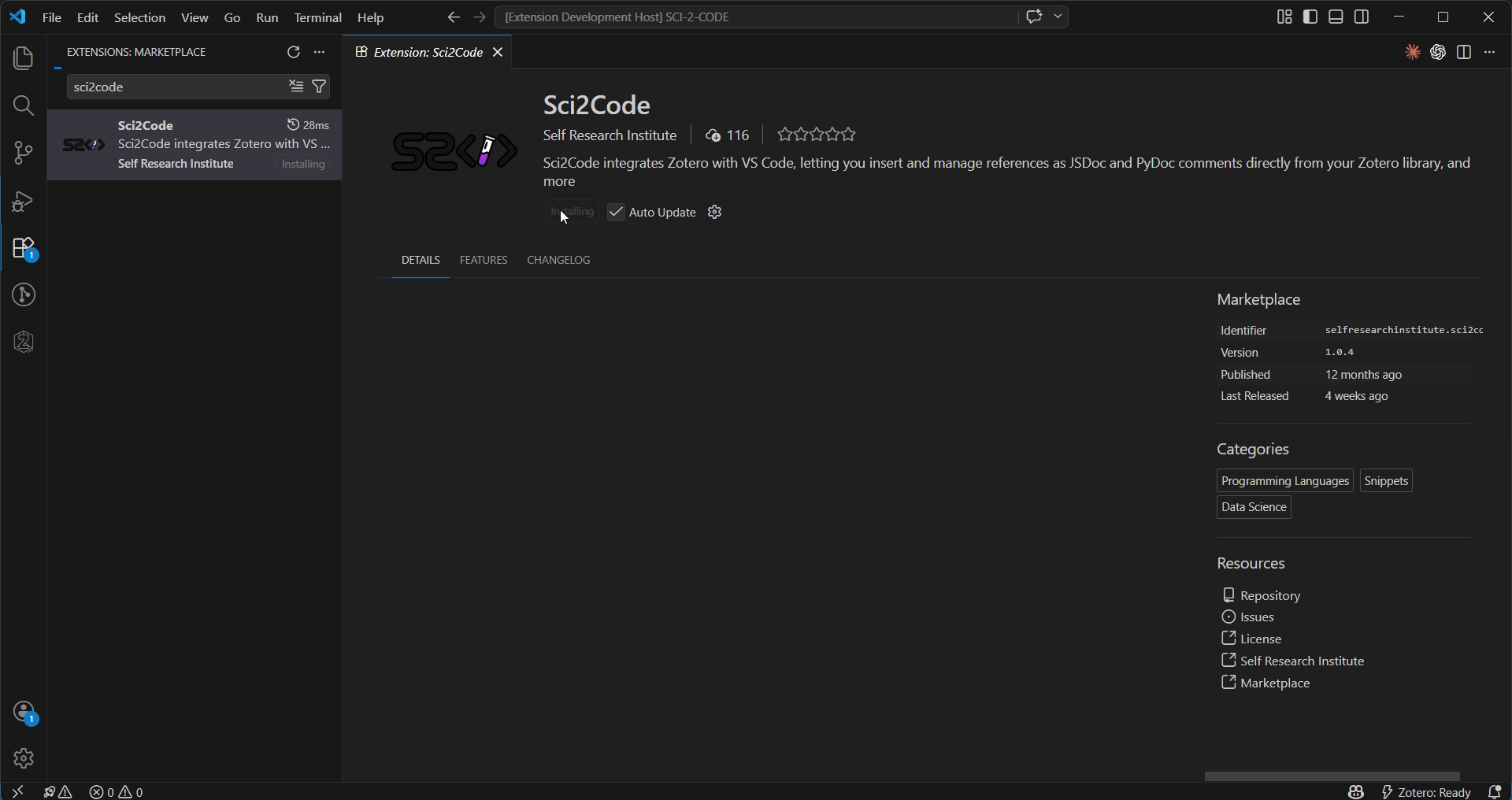
Task: Open the Edit menu
Action: coord(87,17)
